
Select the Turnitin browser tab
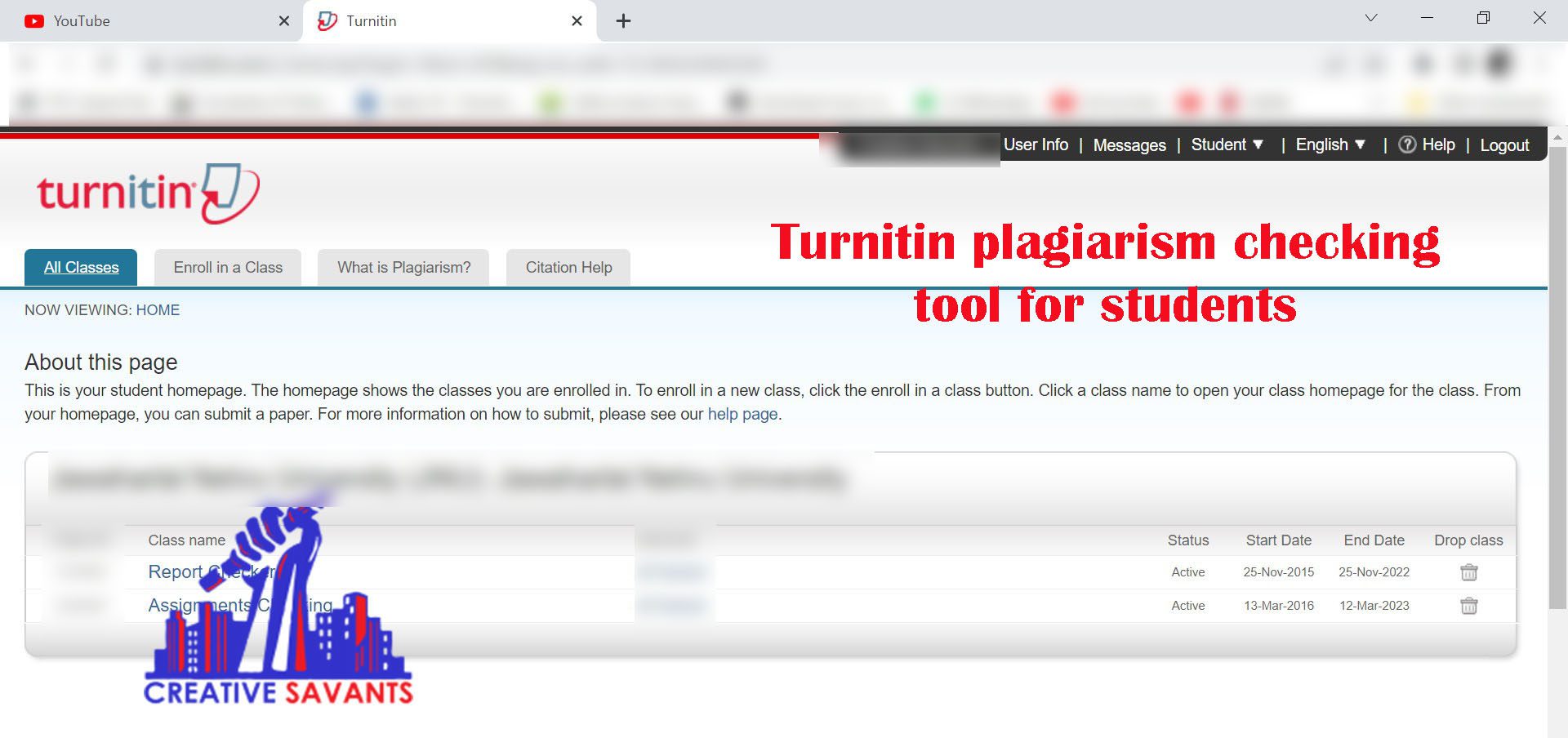449,21
